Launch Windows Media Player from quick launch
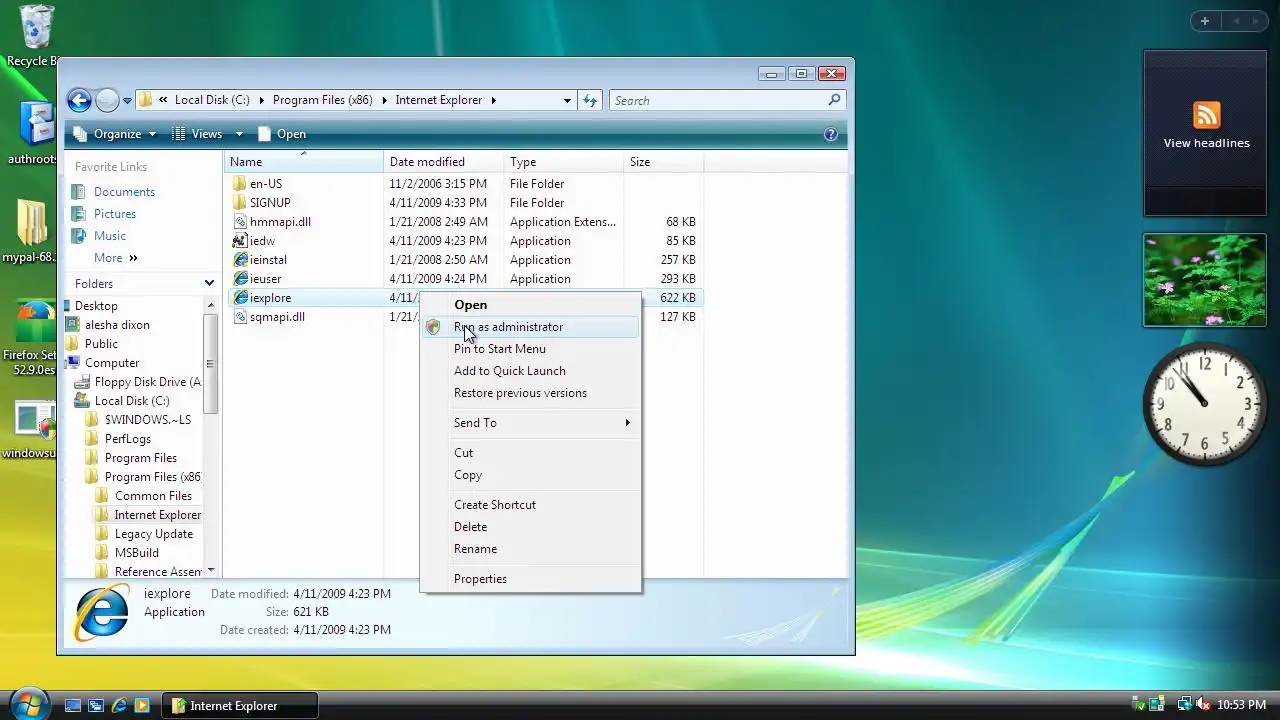The width and height of the screenshot is (1280, 720). tap(141, 706)
